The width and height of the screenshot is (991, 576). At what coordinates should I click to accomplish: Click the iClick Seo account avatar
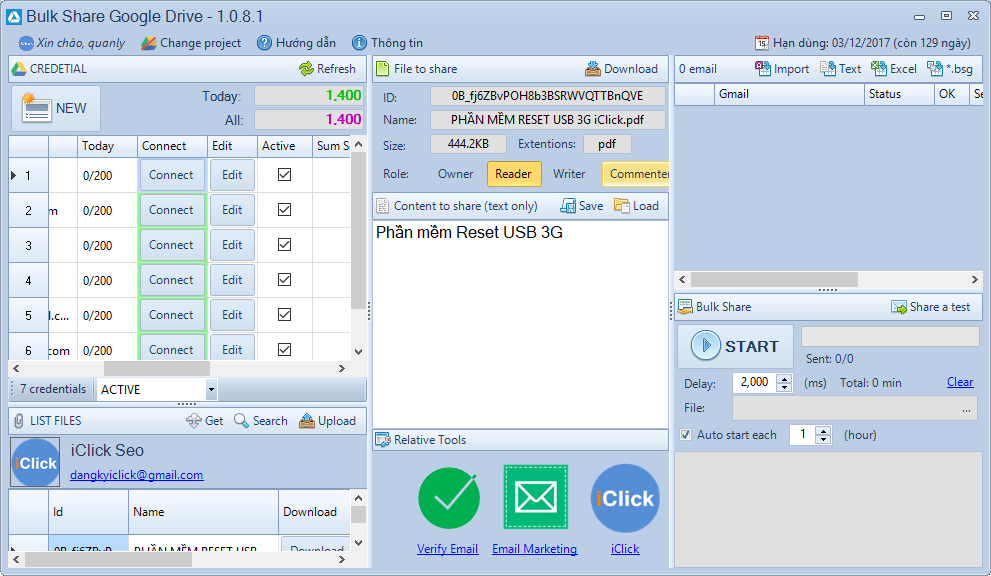pyautogui.click(x=35, y=463)
